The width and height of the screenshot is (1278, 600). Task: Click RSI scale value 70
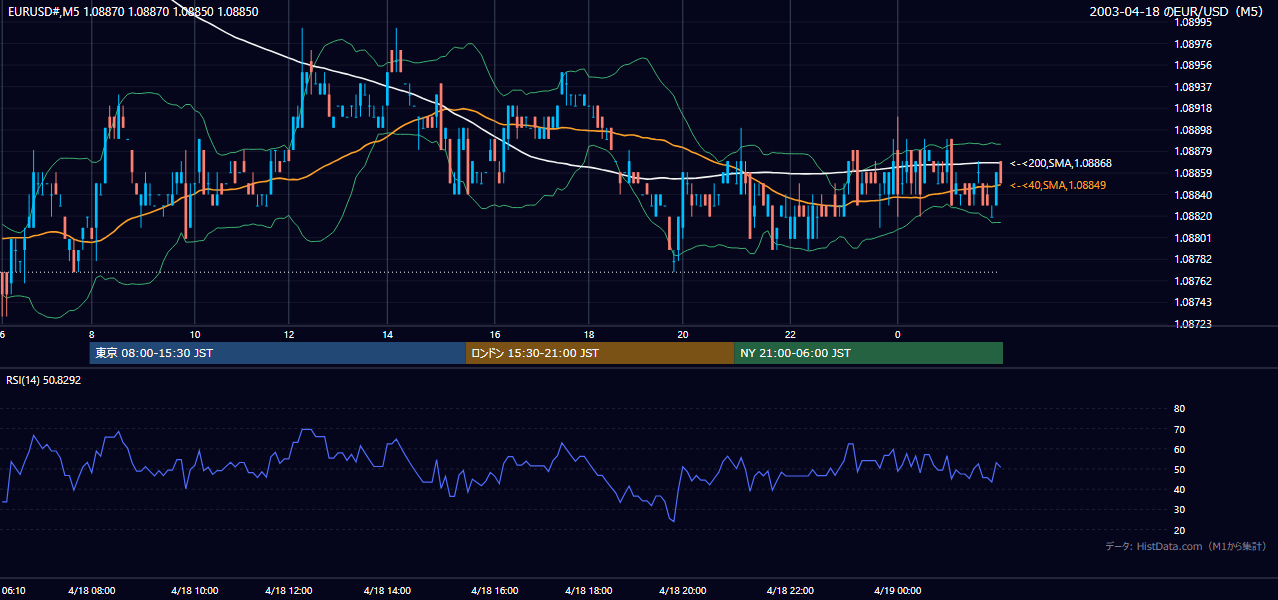click(x=1179, y=429)
